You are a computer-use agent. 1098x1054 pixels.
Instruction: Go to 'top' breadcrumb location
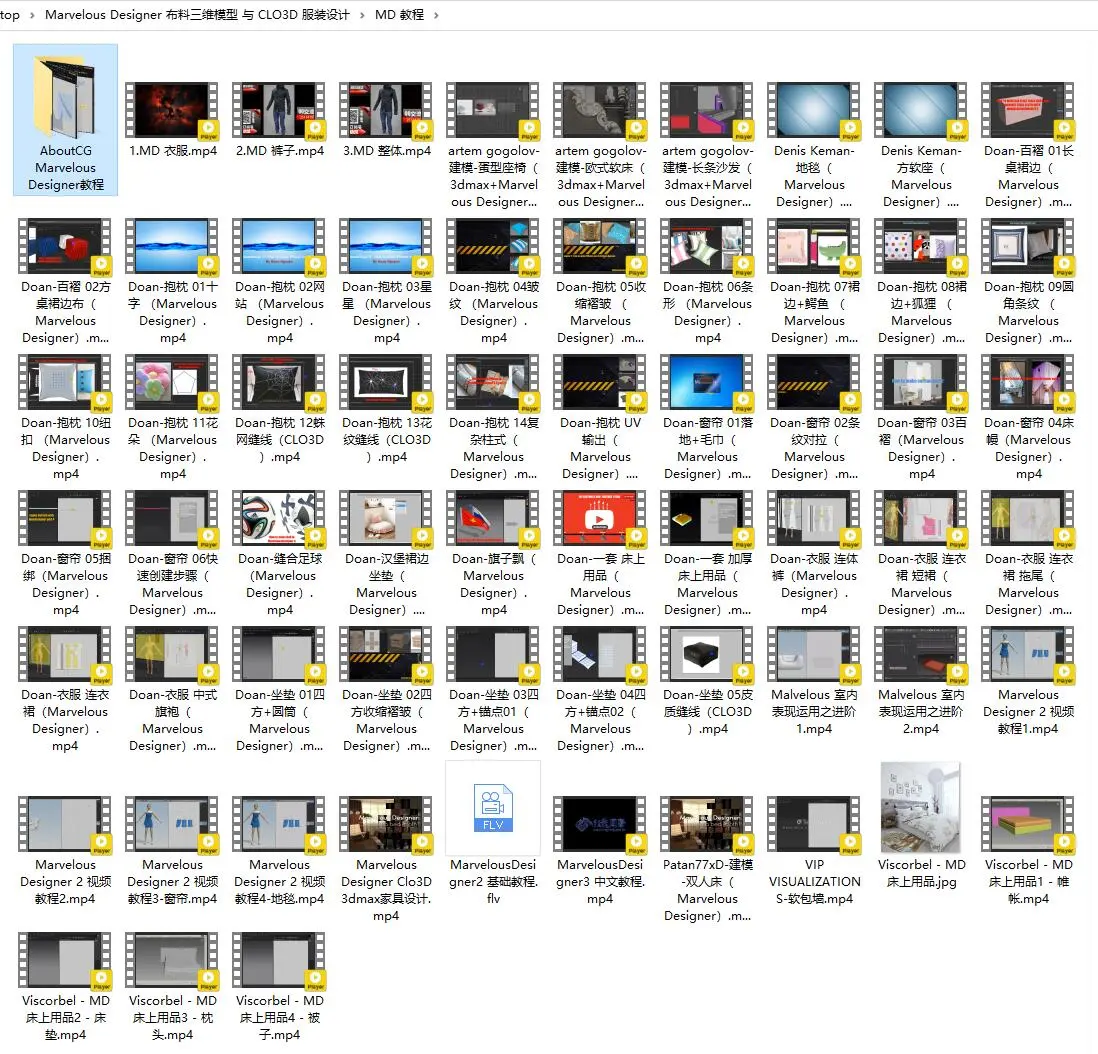coord(10,15)
